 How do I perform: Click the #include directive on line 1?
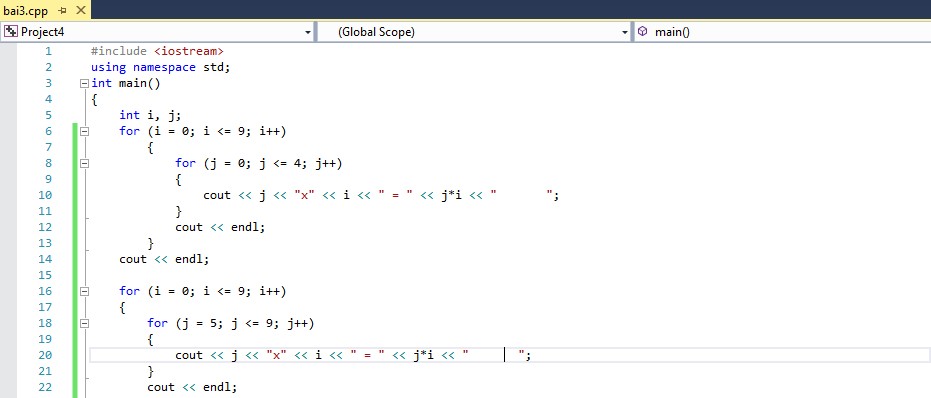pos(119,51)
